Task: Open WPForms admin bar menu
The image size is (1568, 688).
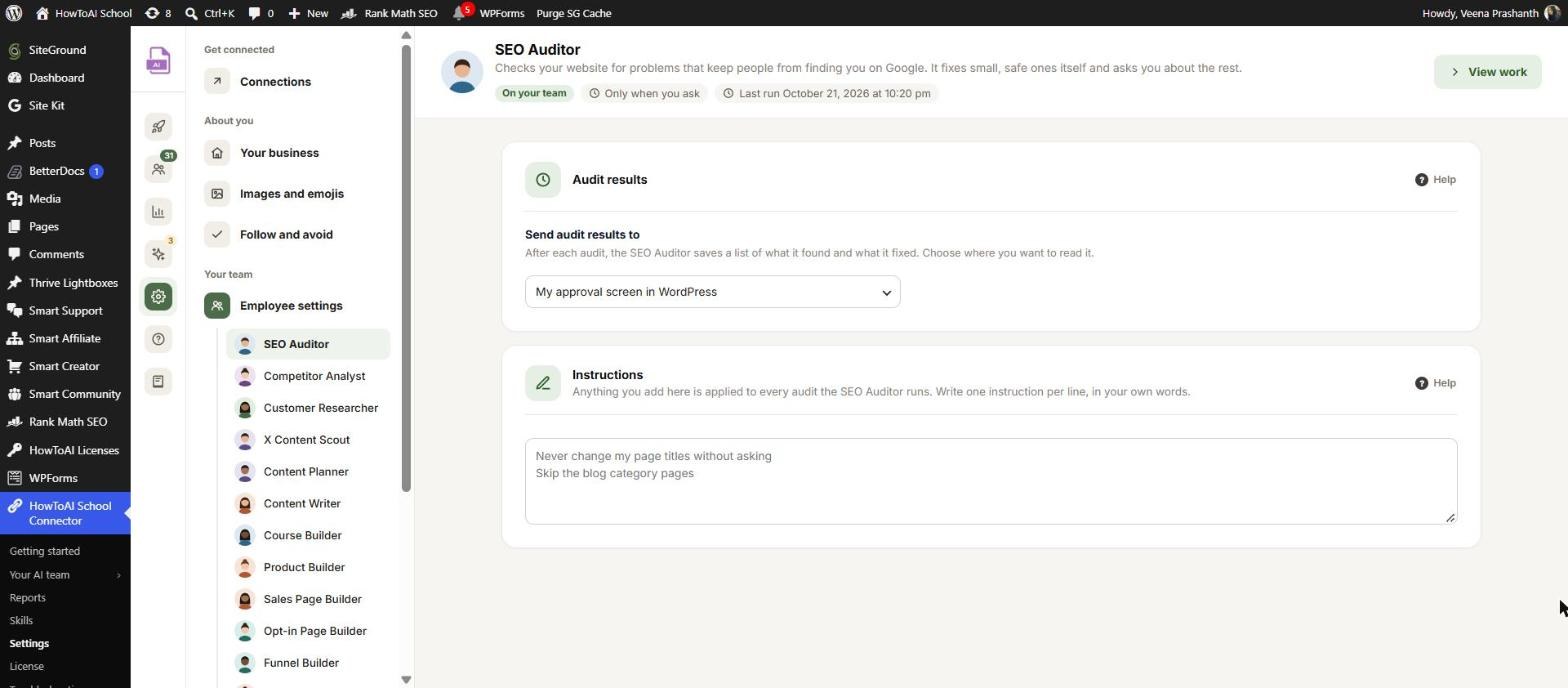Action: [x=502, y=13]
